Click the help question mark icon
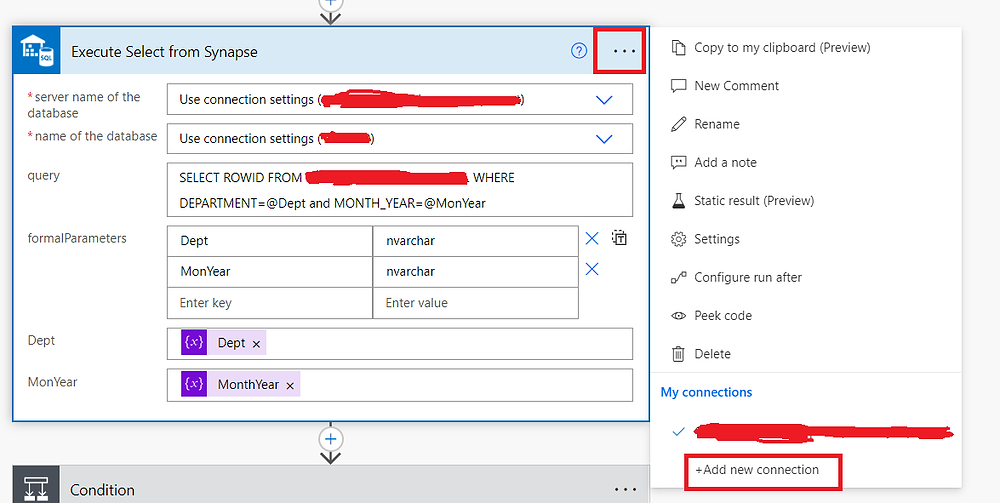 (x=578, y=51)
